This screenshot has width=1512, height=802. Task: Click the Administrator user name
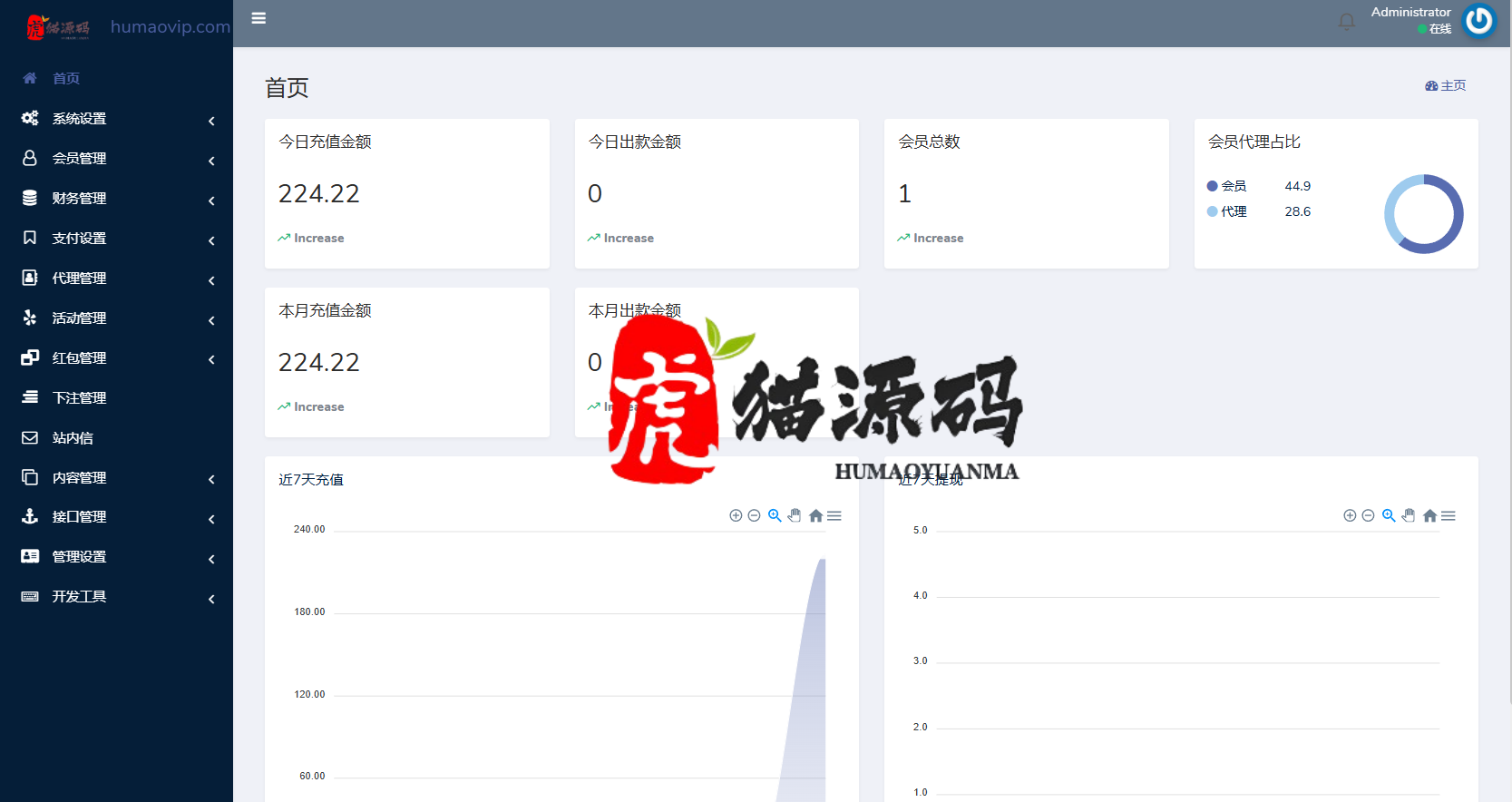tap(1410, 12)
